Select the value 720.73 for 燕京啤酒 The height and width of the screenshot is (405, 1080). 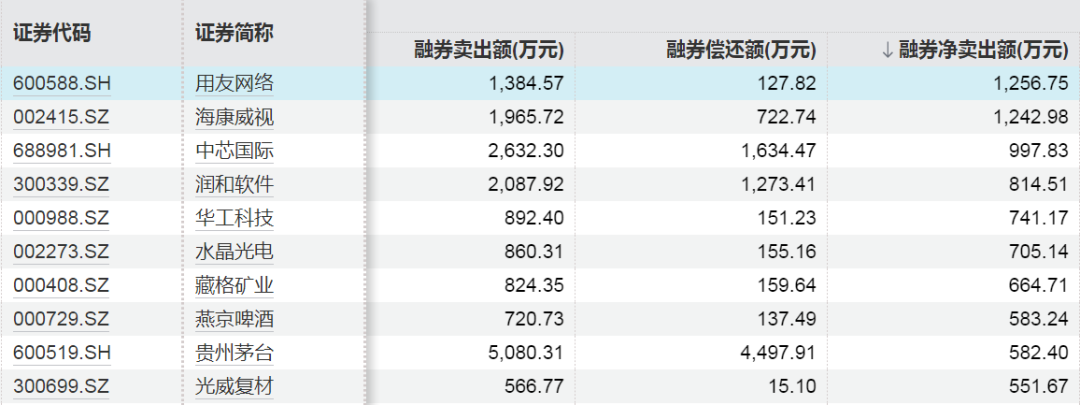[534, 320]
